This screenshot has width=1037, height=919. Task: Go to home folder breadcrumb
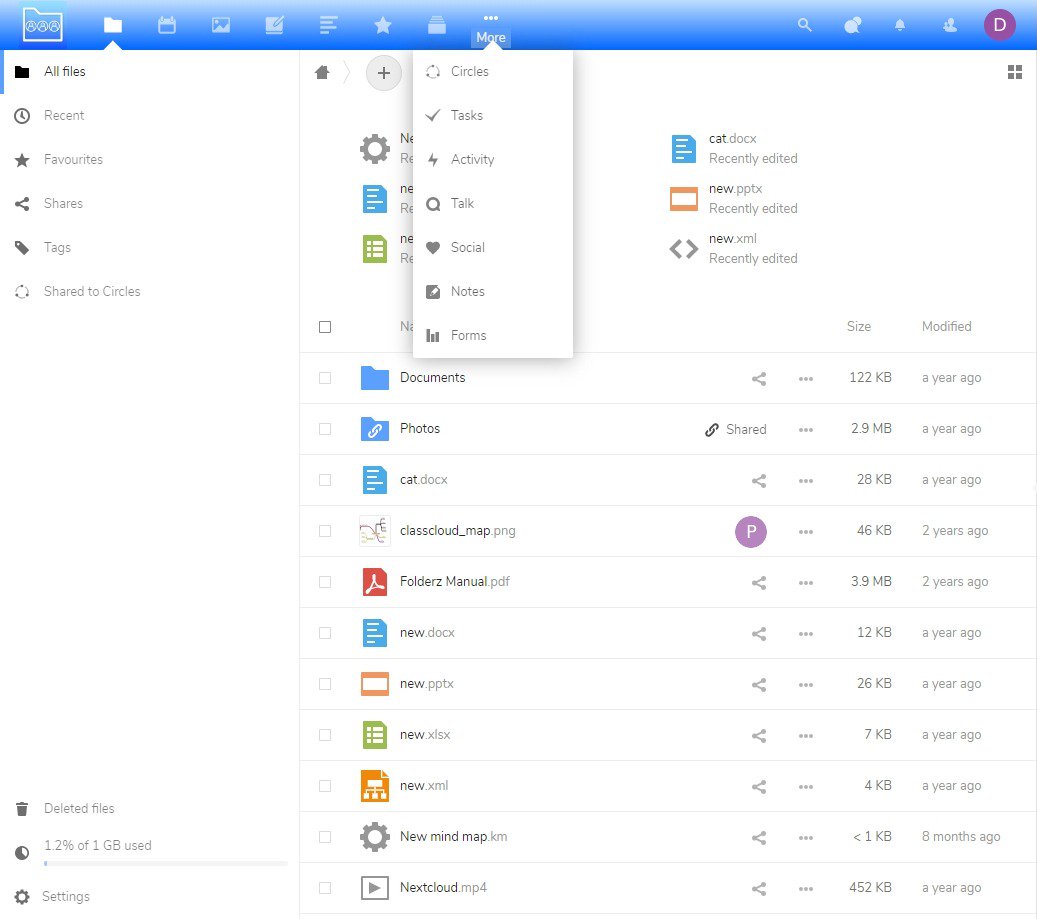[x=322, y=72]
